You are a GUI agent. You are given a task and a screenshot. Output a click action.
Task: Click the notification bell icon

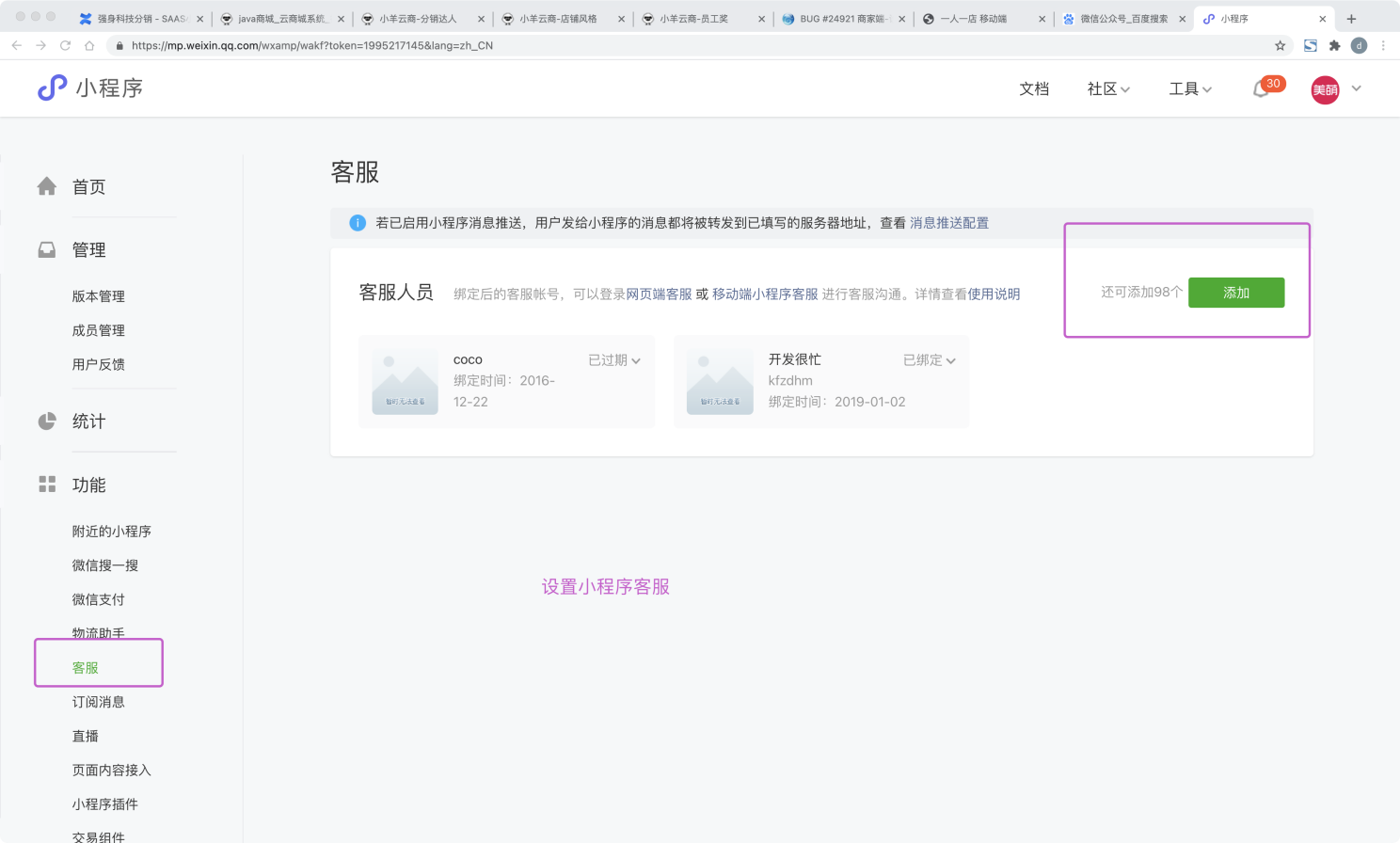(1261, 89)
